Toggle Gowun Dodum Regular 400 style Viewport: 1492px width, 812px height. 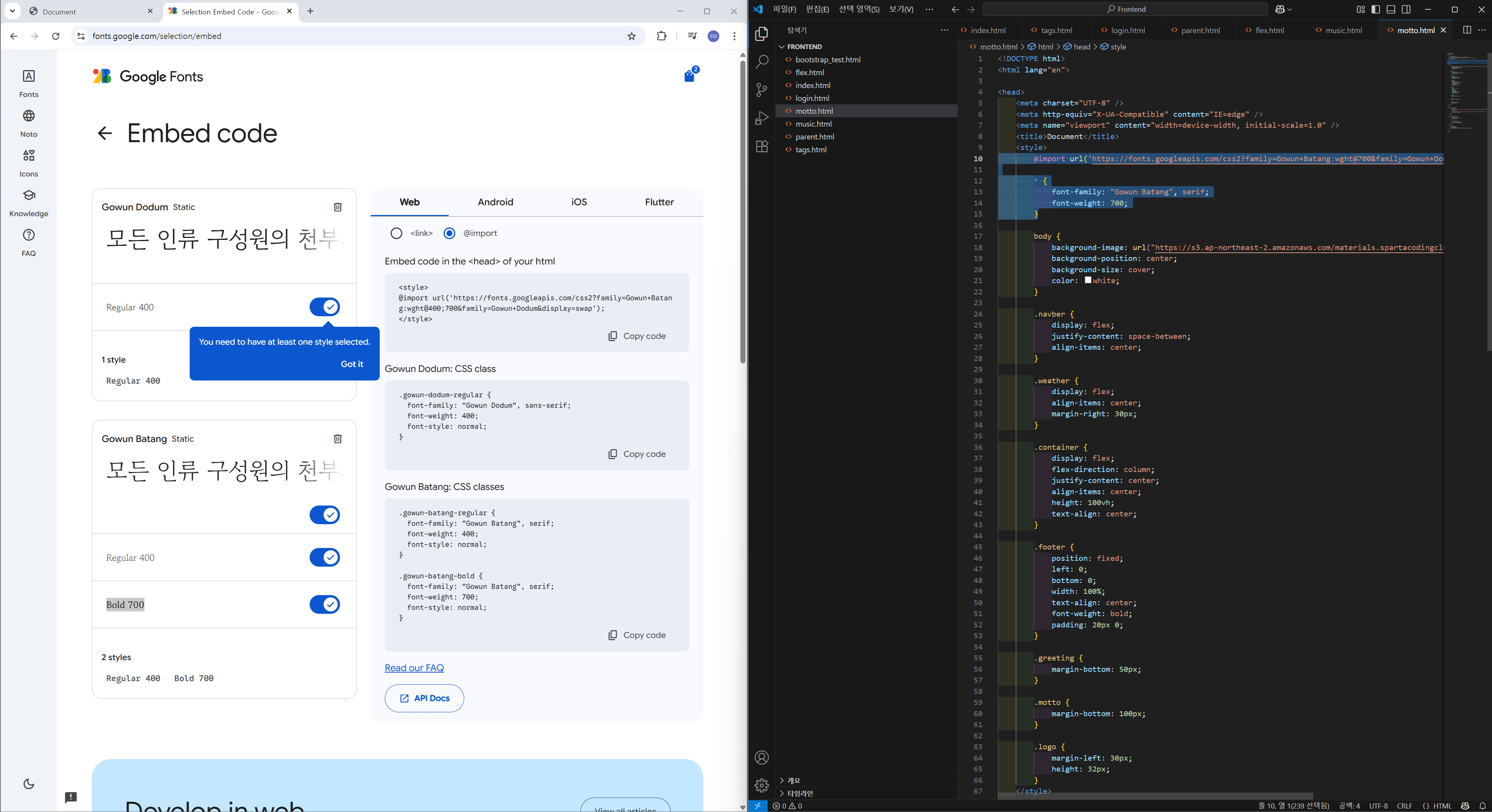click(x=324, y=307)
